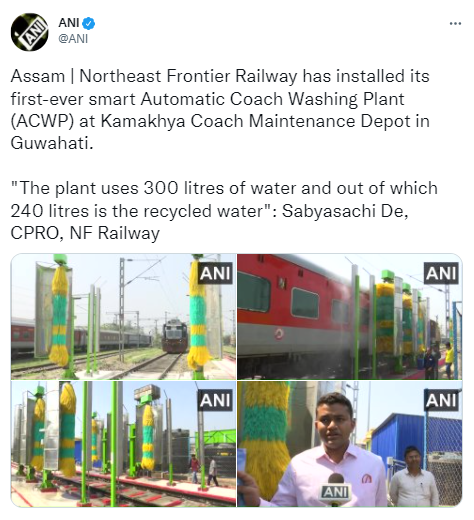Screen dimensions: 474x520
Task: Click the ANI watermark on the interview photo
Action: coord(441,400)
